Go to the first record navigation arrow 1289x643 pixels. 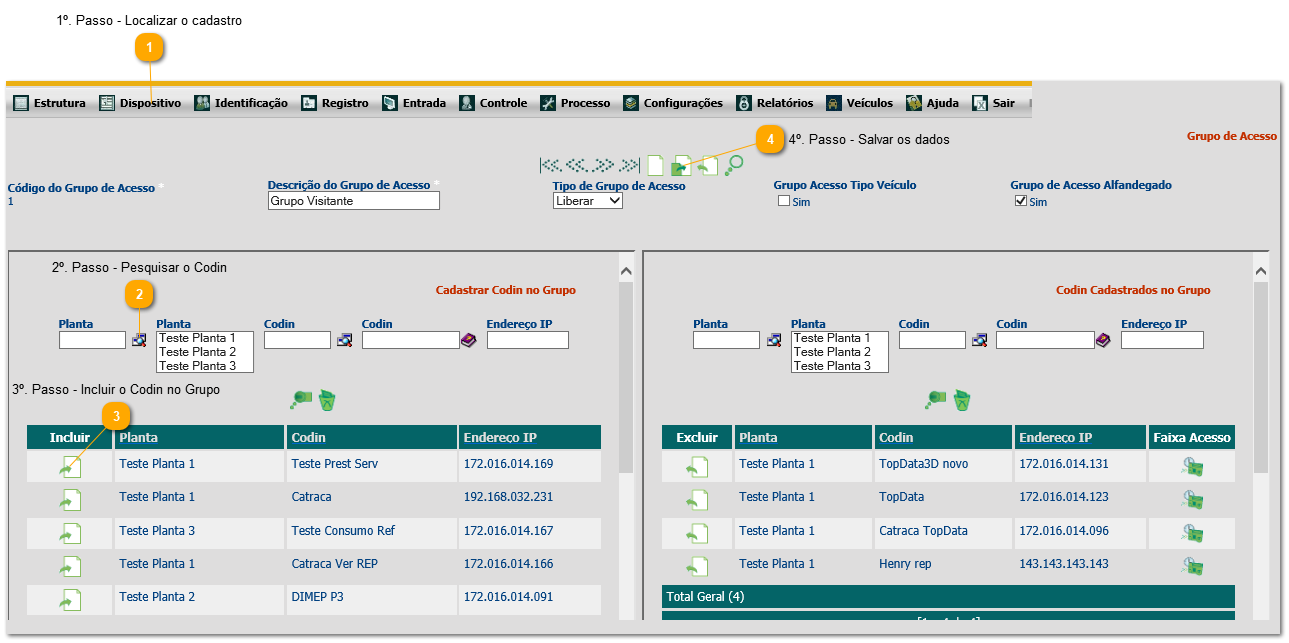pyautogui.click(x=549, y=165)
